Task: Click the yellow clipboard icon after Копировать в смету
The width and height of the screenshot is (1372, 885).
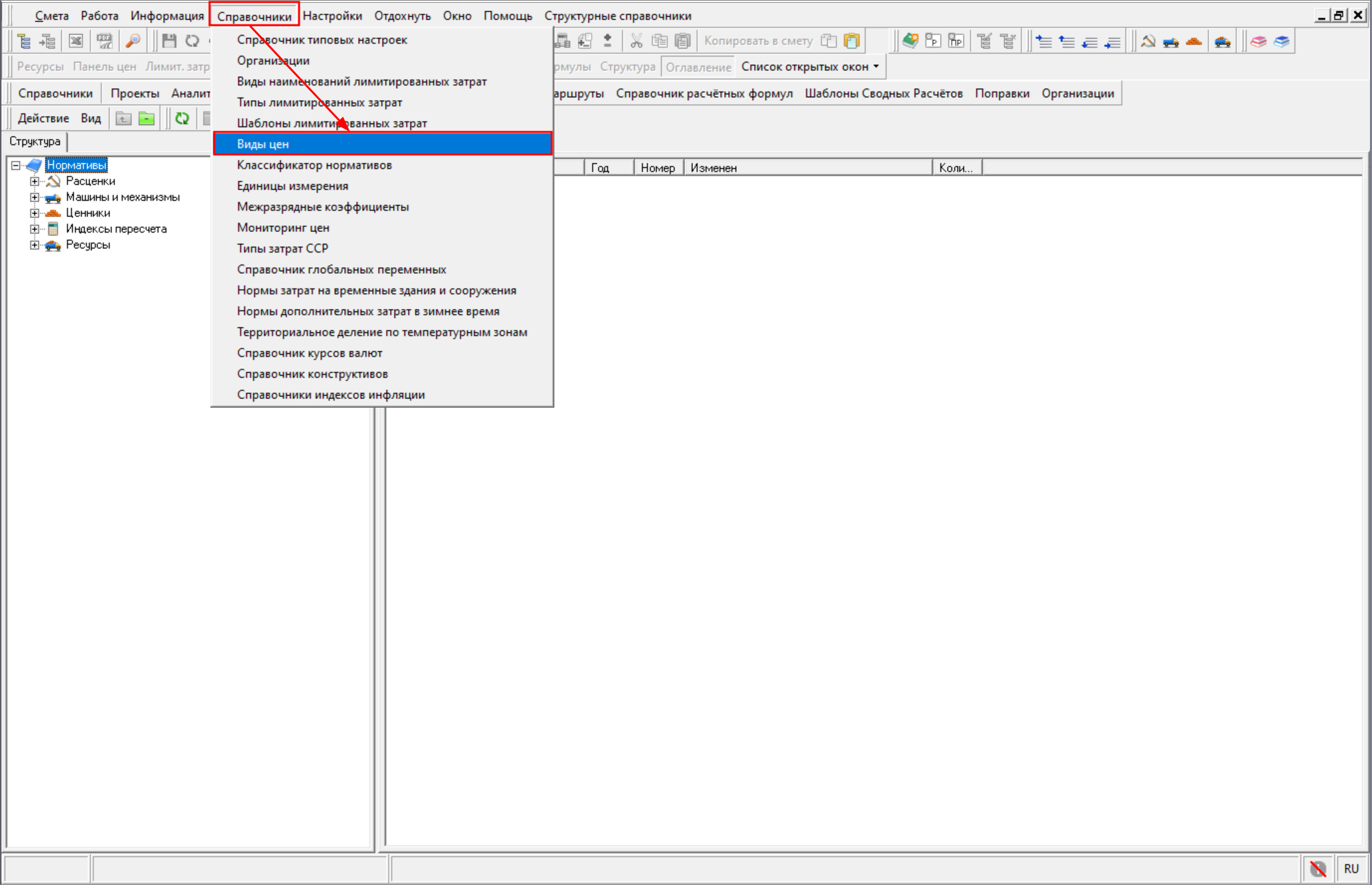Action: coord(852,41)
